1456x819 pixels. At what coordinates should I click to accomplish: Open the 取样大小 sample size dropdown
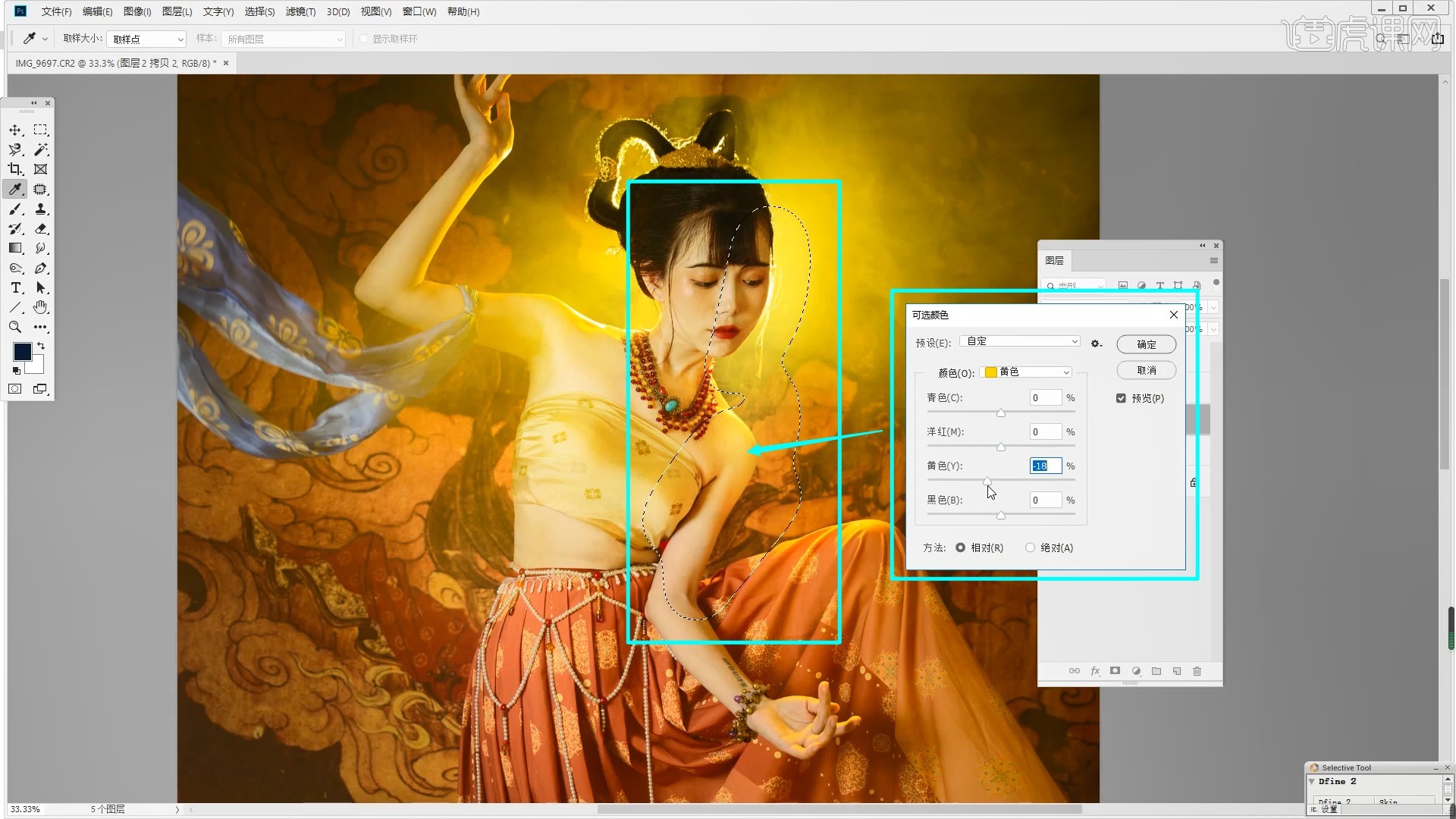147,39
